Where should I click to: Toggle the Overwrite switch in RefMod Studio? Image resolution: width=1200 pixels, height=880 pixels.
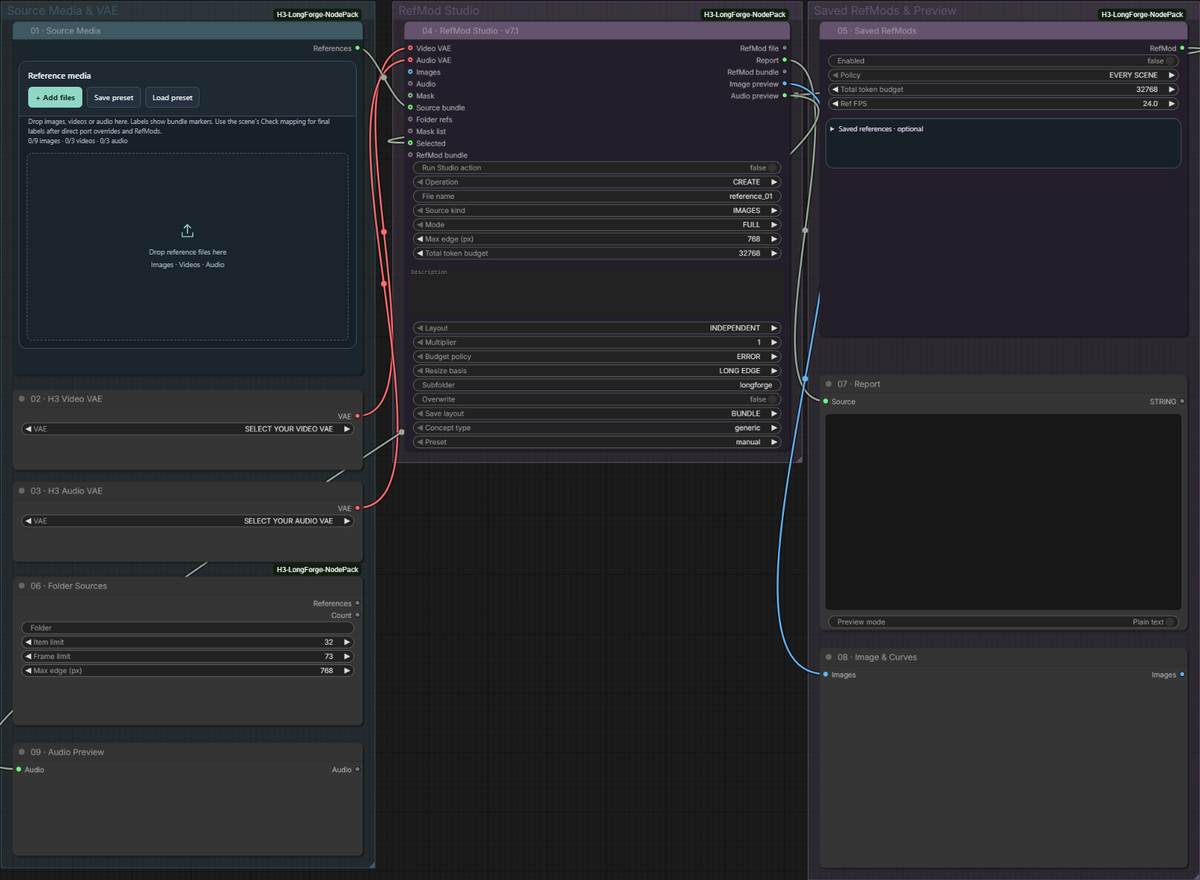[x=772, y=399]
